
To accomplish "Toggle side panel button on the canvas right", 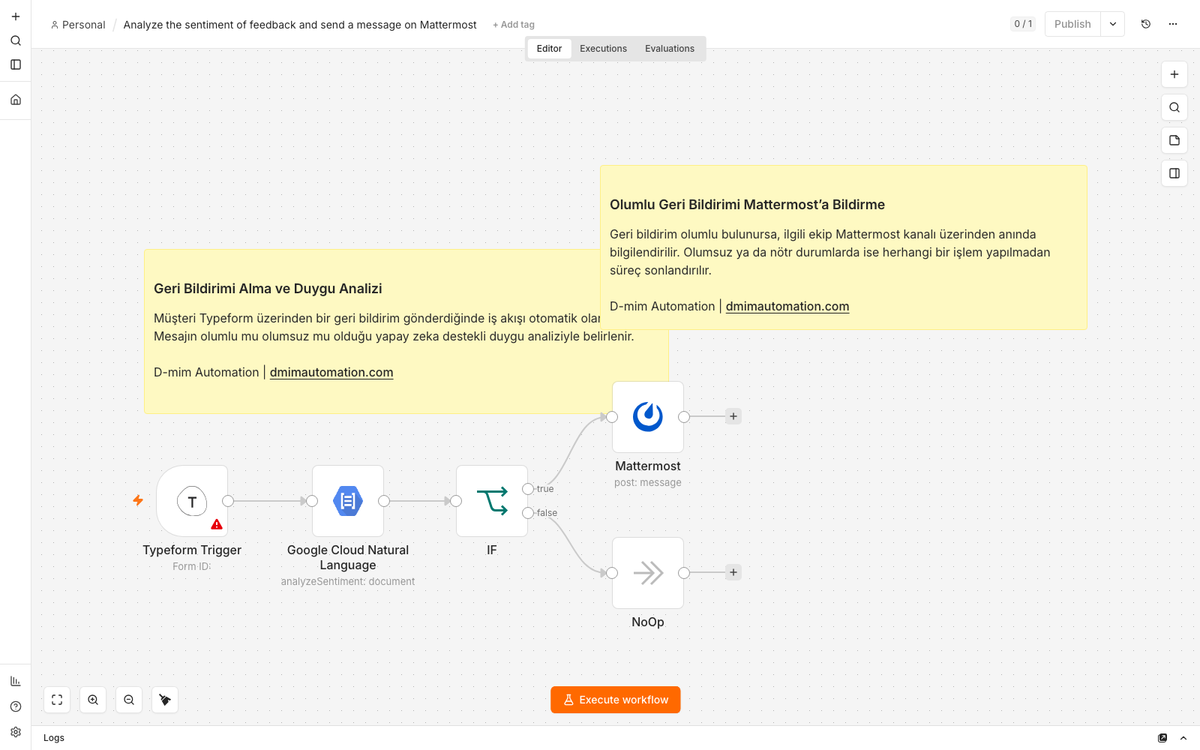I will click(x=1174, y=174).
